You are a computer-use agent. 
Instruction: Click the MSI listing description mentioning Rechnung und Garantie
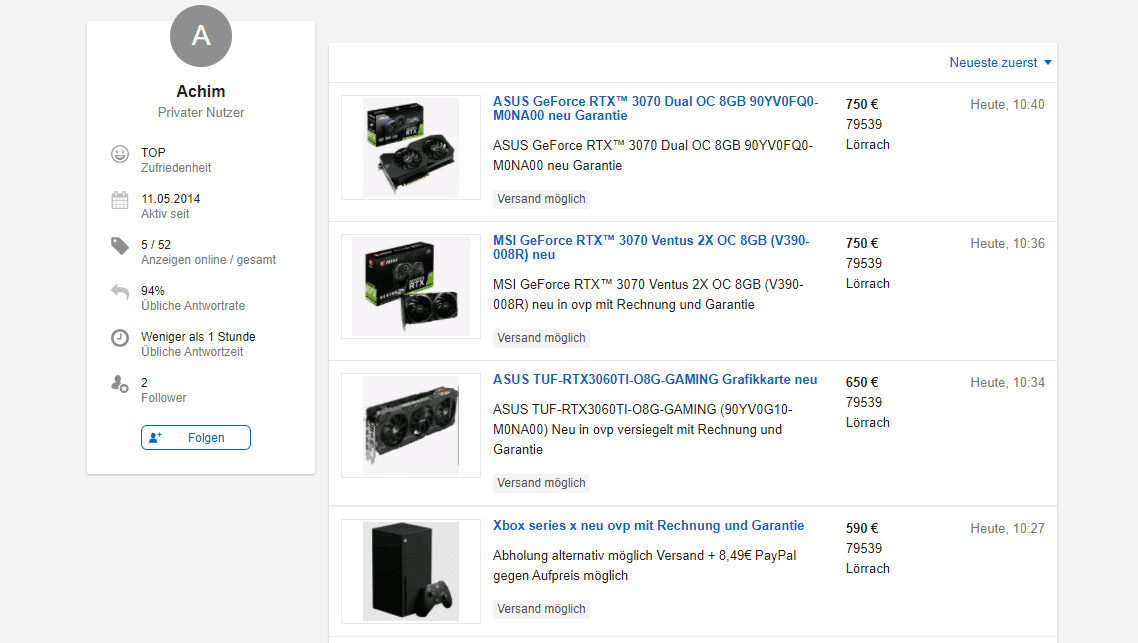point(648,295)
